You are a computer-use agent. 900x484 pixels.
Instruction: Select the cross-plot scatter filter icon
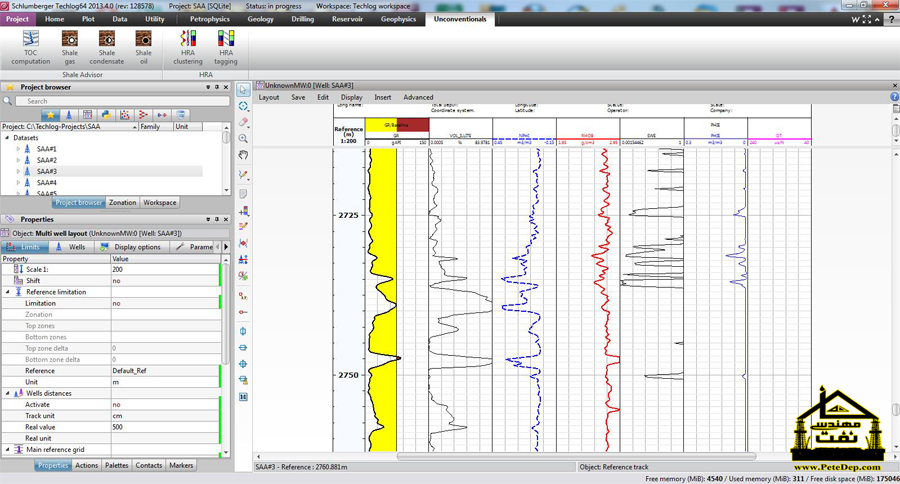click(x=125, y=115)
